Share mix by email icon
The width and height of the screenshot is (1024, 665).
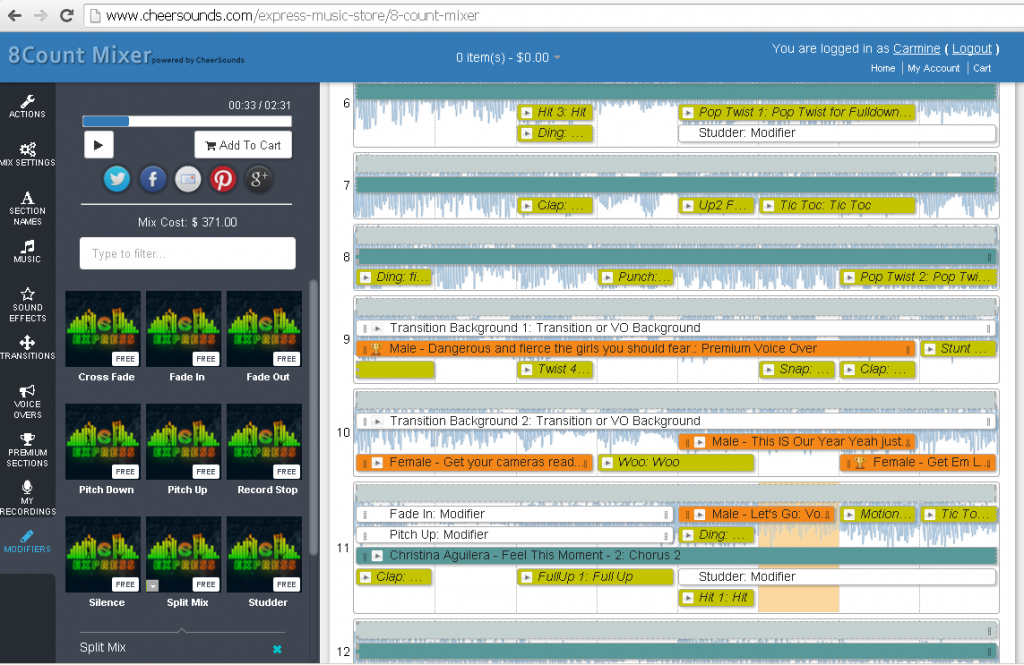pos(188,179)
